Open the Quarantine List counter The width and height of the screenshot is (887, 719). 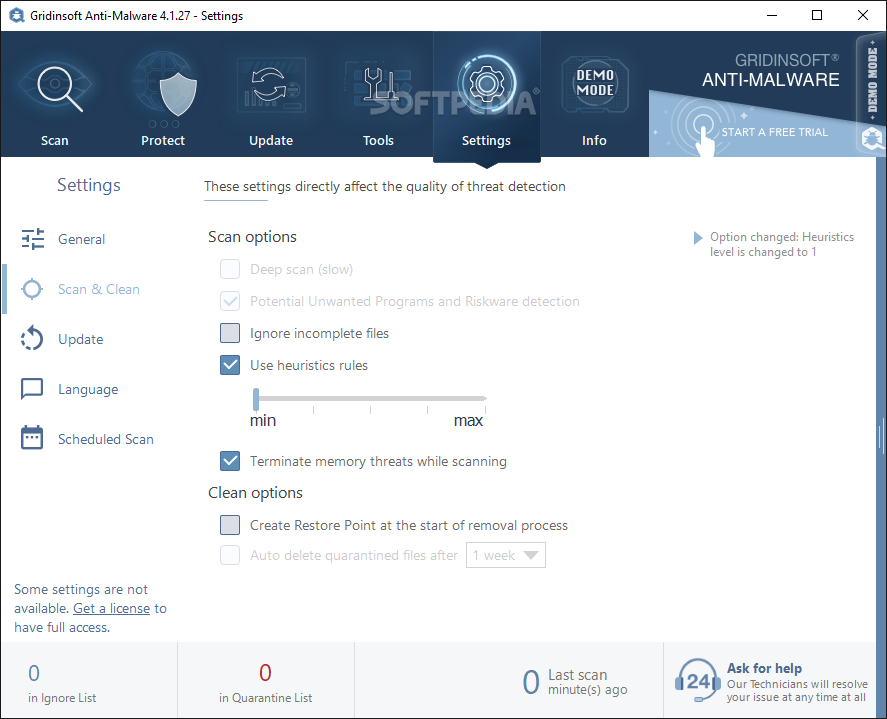[265, 683]
